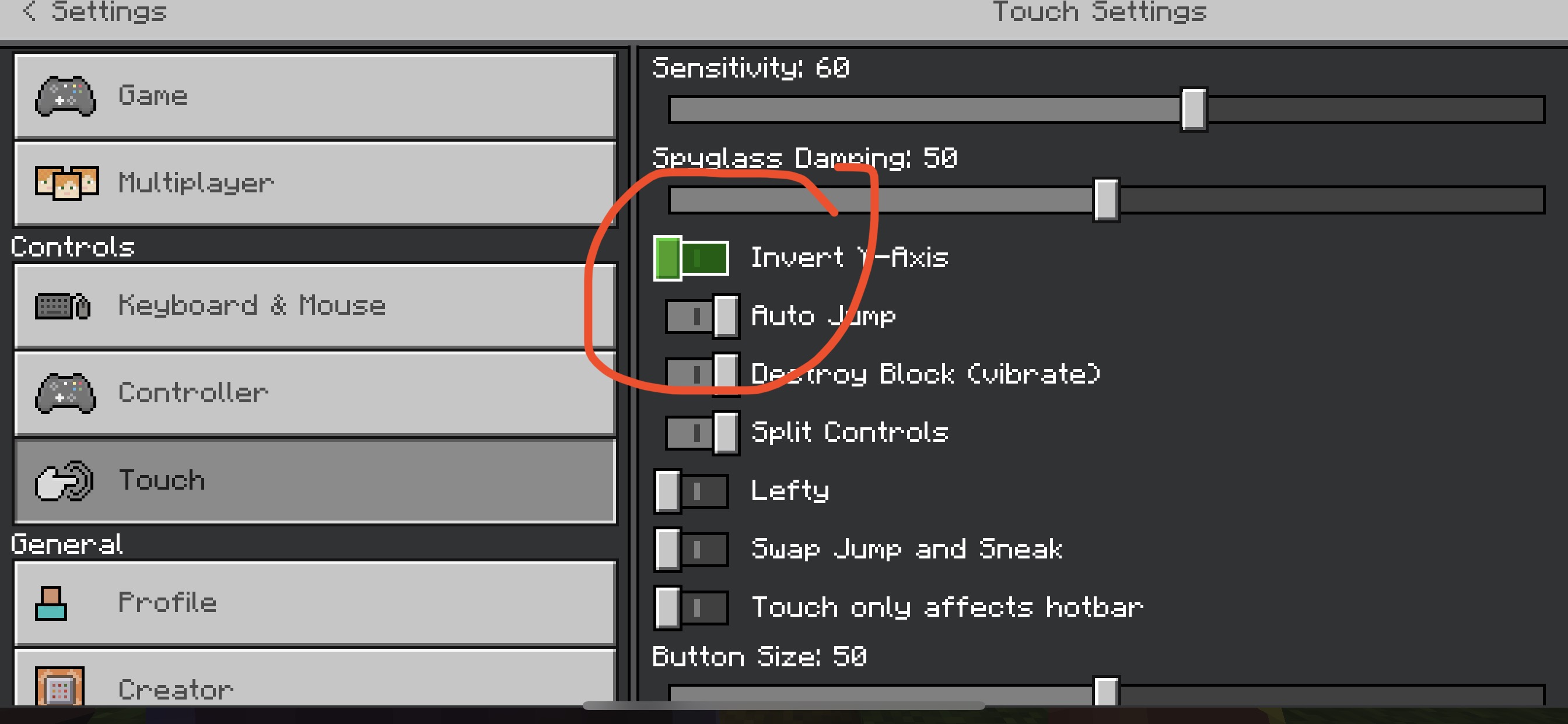This screenshot has height=724, width=1568.
Task: Click the Profile character icon
Action: (51, 603)
